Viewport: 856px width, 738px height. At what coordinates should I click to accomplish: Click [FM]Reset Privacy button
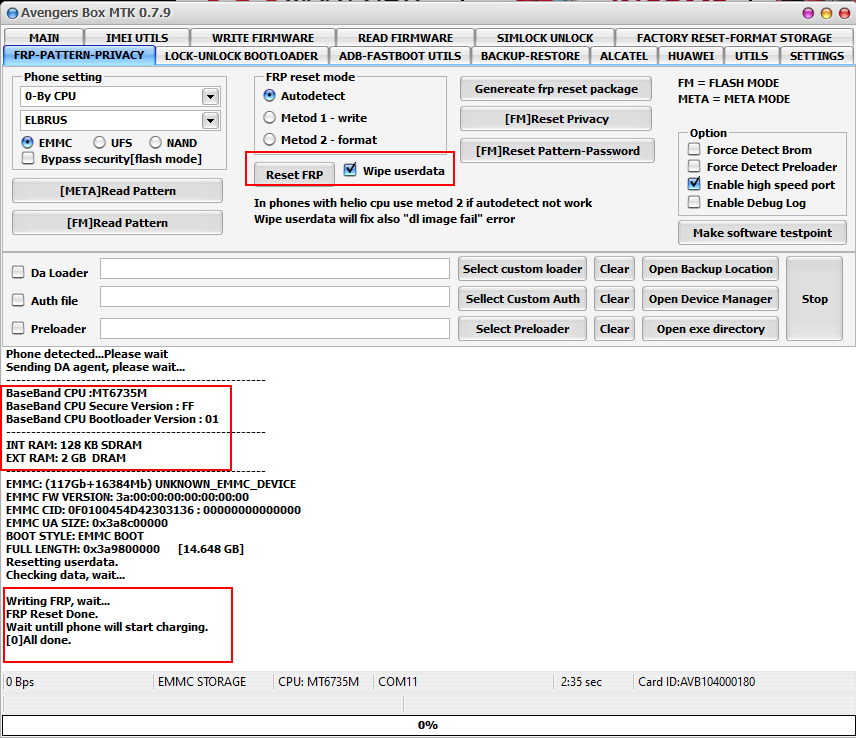pos(556,119)
